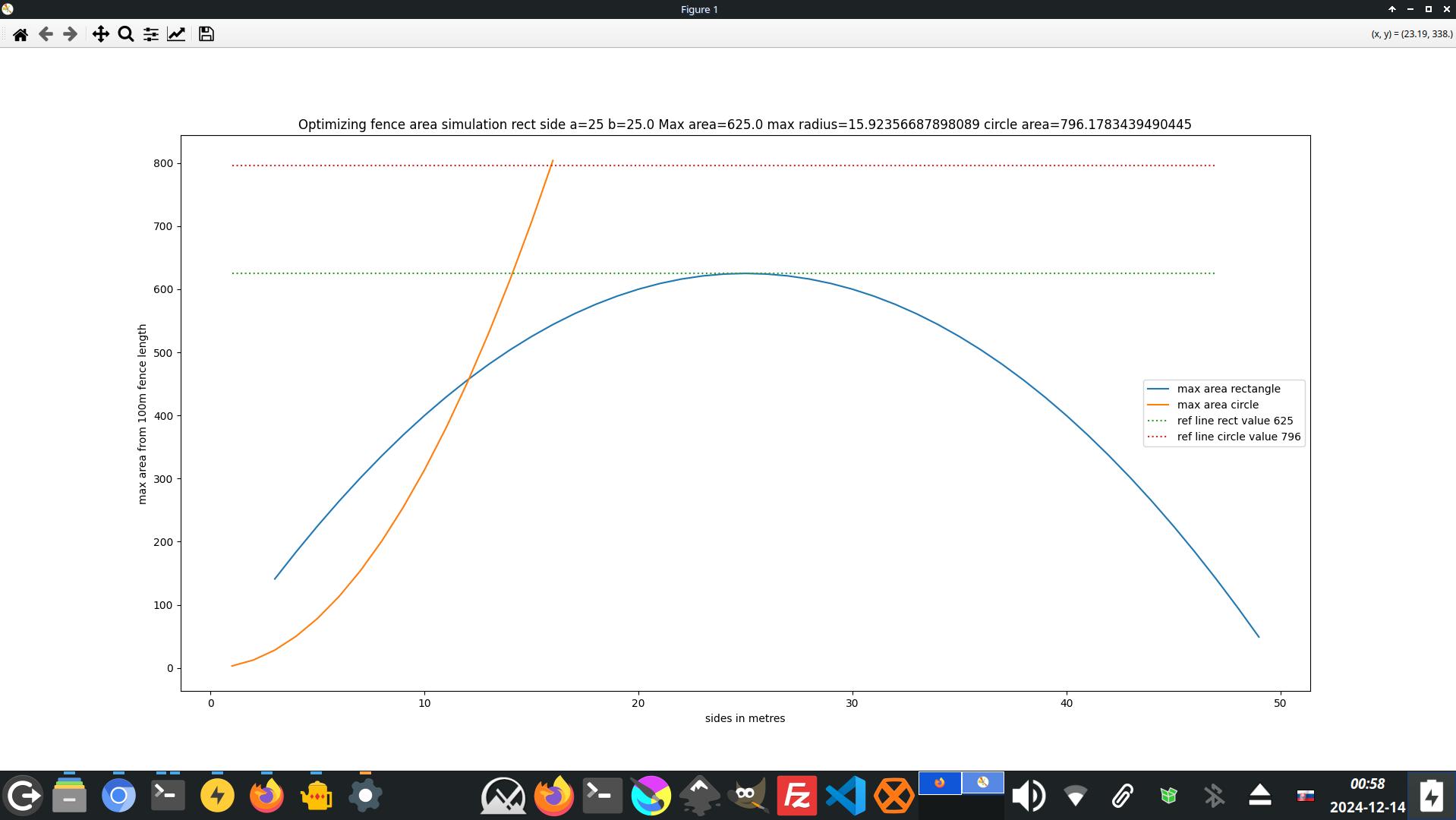Open edit axis and curve parameters
The height and width of the screenshot is (820, 1456).
176,34
